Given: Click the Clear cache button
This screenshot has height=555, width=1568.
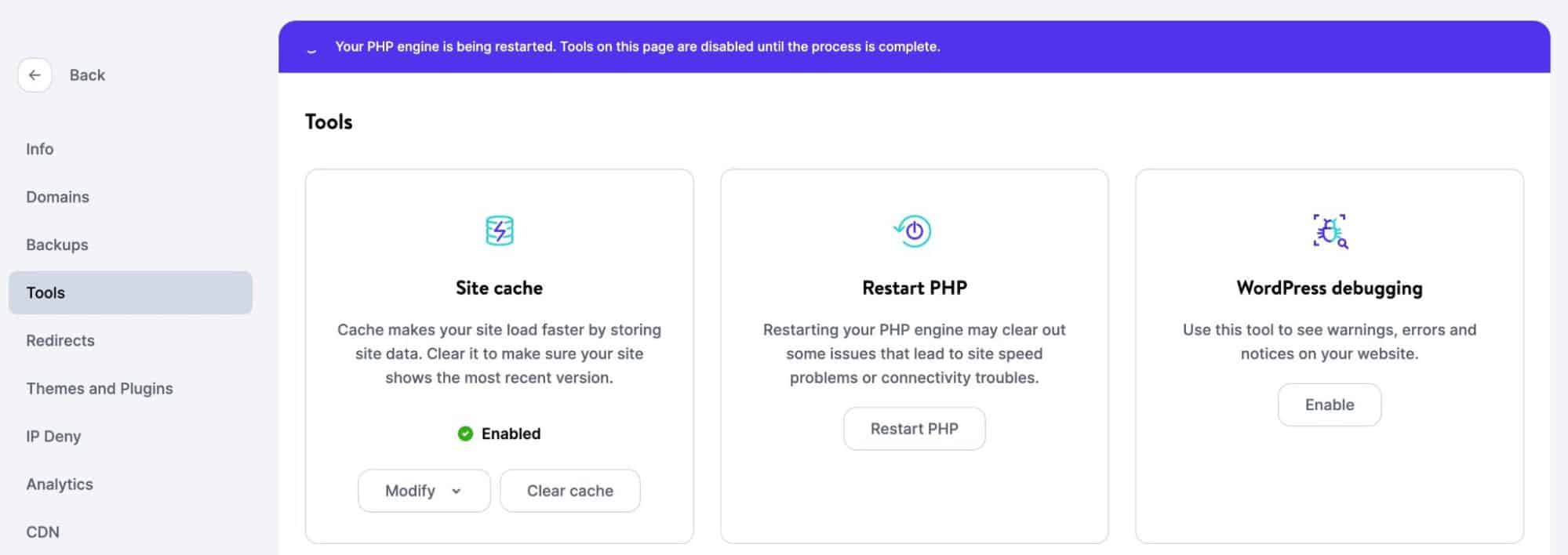Looking at the screenshot, I should [570, 491].
